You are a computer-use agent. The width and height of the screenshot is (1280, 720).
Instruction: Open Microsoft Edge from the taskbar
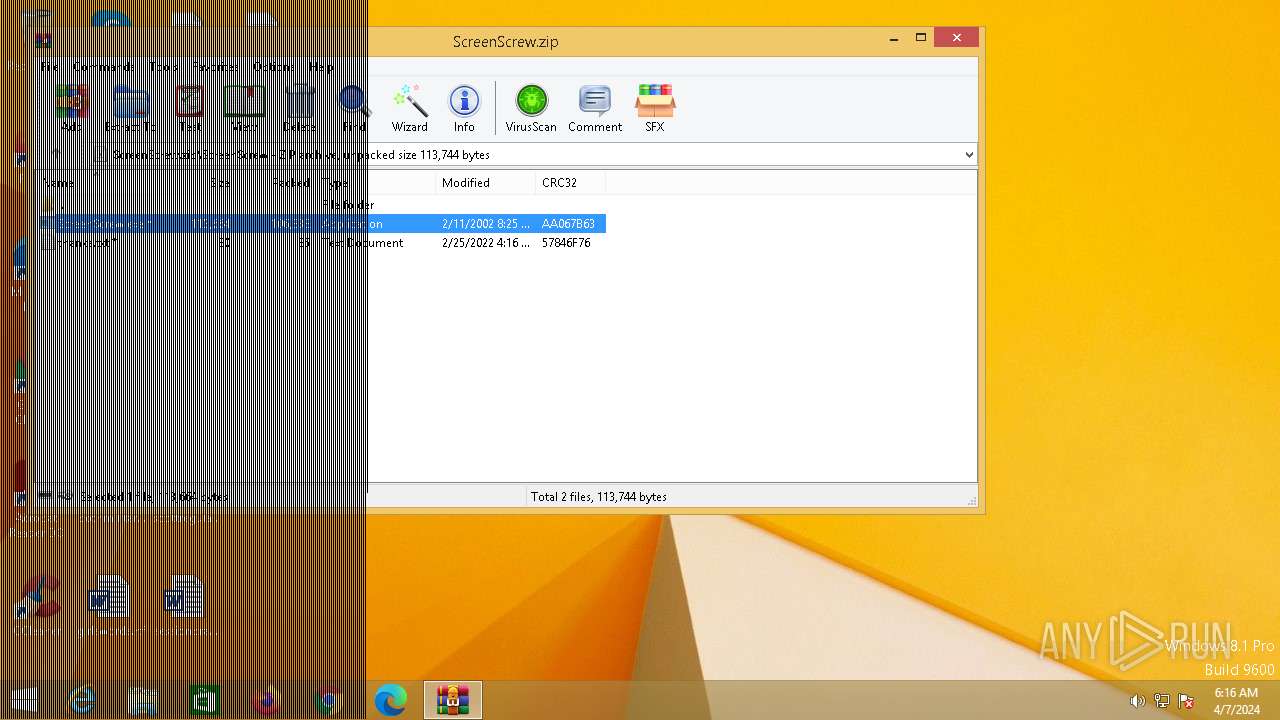(x=390, y=701)
